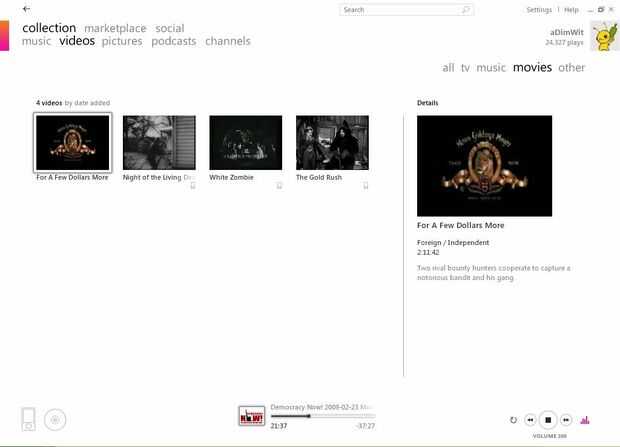This screenshot has height=447, width=620.
Task: Click the 24,327 plays count
Action: [x=564, y=42]
